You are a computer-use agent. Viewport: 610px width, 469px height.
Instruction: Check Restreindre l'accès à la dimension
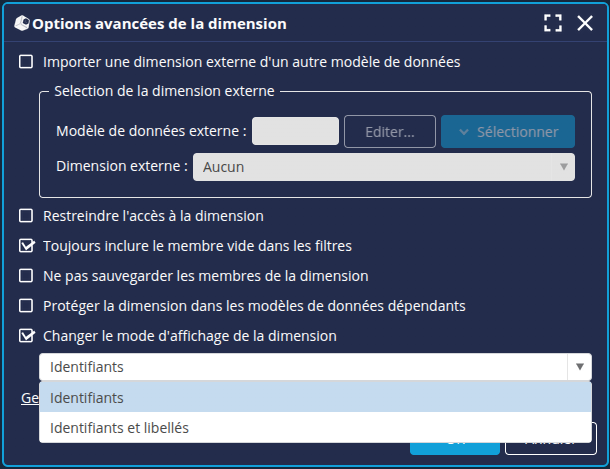coord(27,216)
